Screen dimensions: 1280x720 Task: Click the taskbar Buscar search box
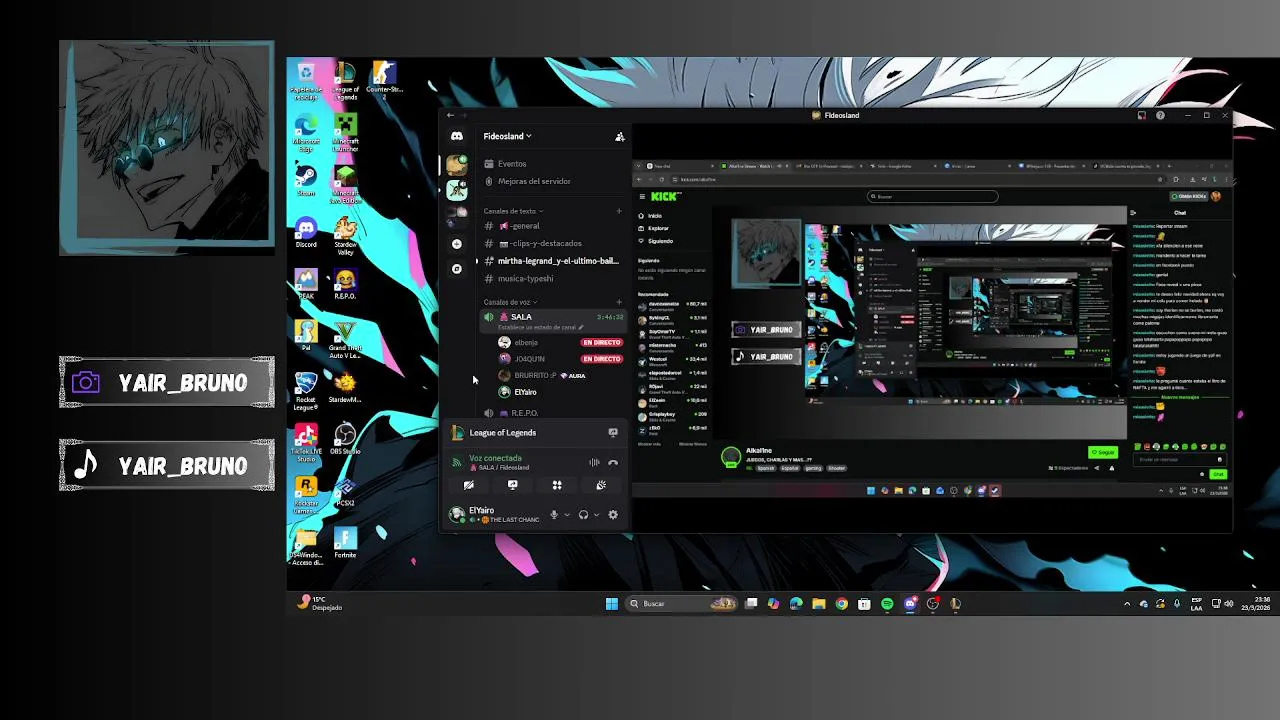point(683,604)
